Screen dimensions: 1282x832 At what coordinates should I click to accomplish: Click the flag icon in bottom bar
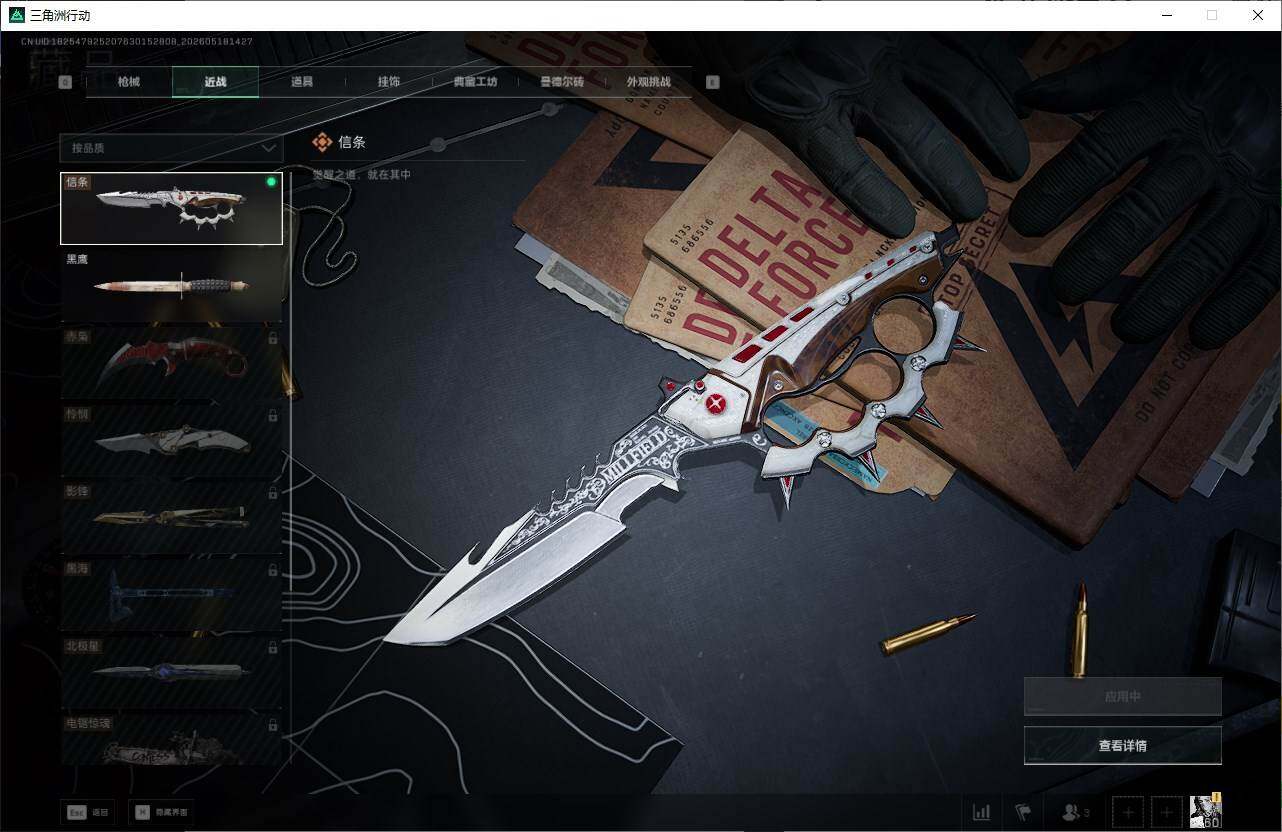1023,812
